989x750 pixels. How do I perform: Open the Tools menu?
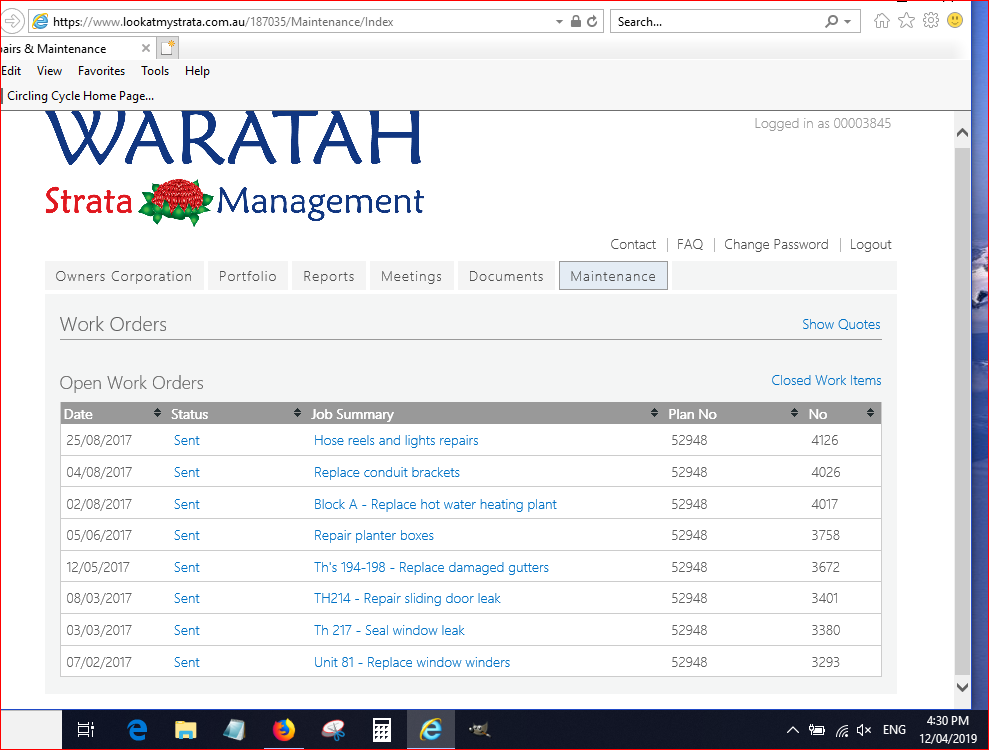155,71
